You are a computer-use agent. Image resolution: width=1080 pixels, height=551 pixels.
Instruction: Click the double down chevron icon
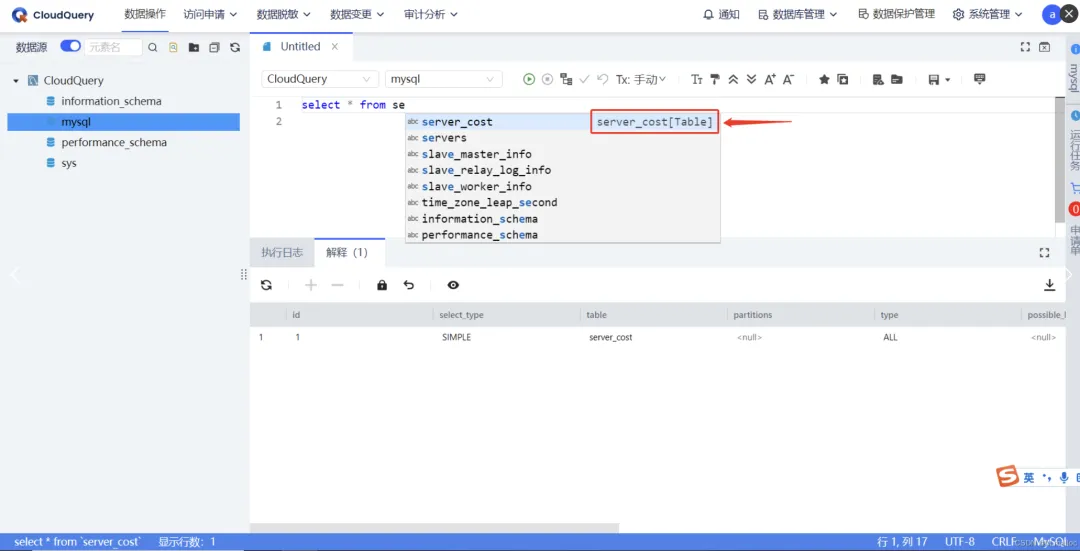751,79
